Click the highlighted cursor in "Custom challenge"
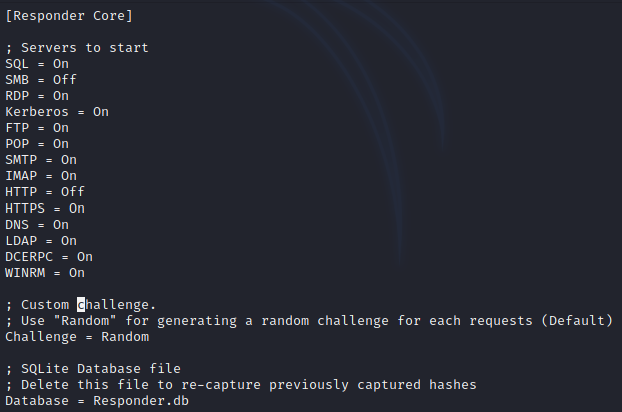 pyautogui.click(x=82, y=304)
